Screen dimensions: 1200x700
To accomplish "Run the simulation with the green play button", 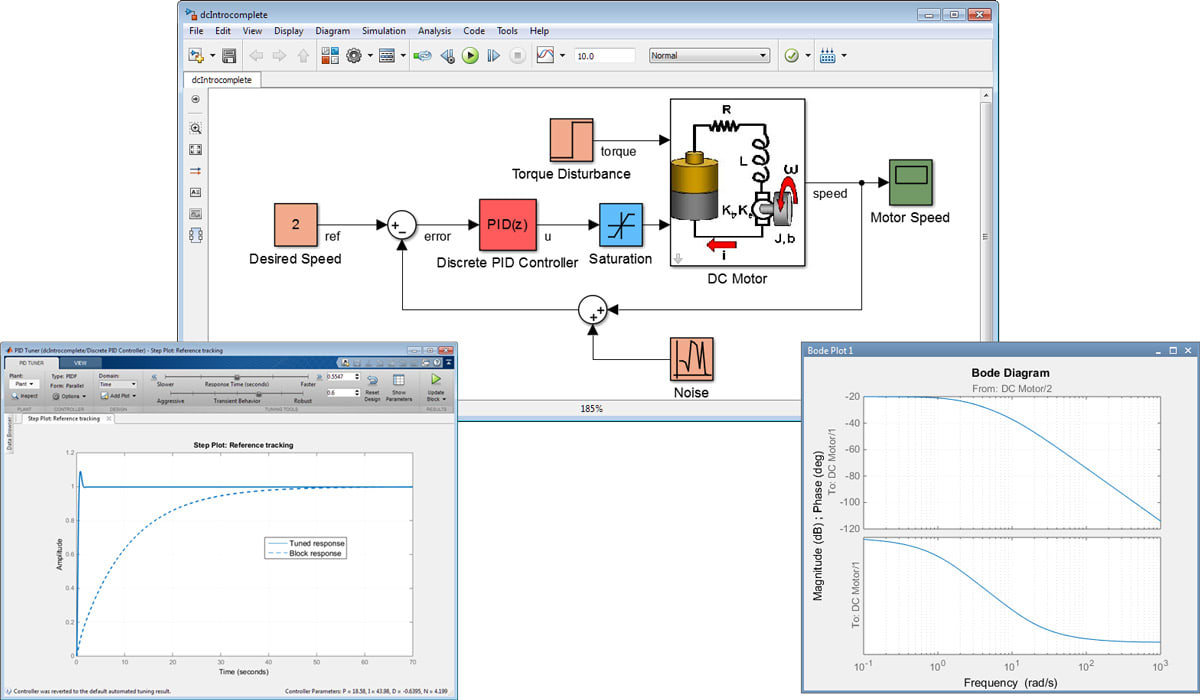I will point(470,56).
